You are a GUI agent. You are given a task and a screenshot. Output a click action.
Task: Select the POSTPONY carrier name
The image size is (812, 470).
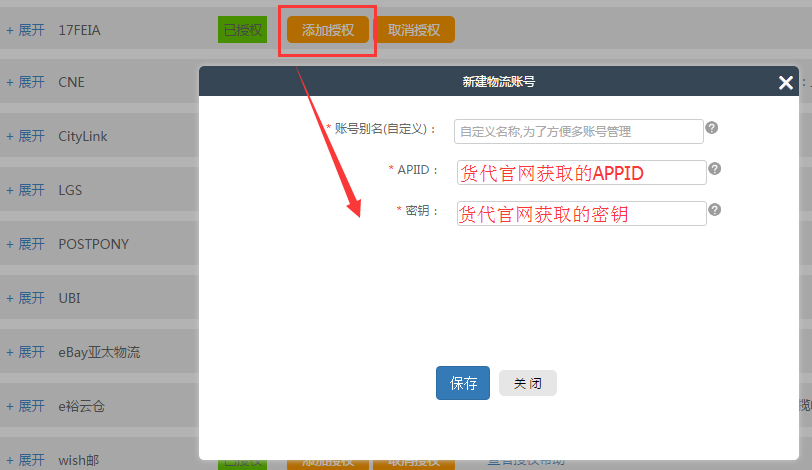(x=93, y=244)
